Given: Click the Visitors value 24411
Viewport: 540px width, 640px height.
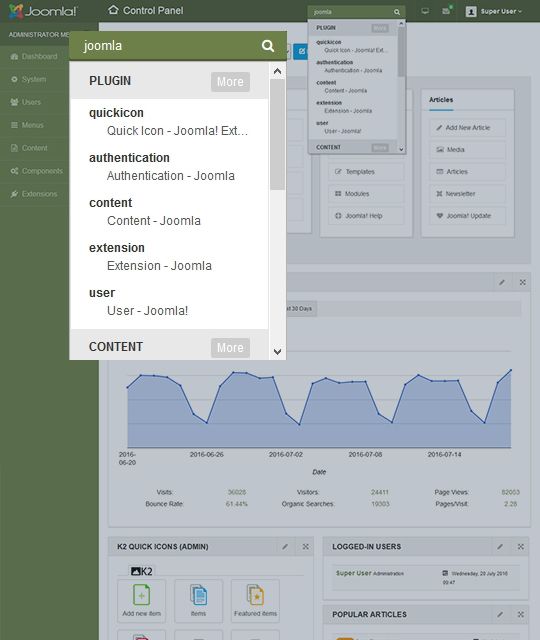Looking at the screenshot, I should coord(380,492).
